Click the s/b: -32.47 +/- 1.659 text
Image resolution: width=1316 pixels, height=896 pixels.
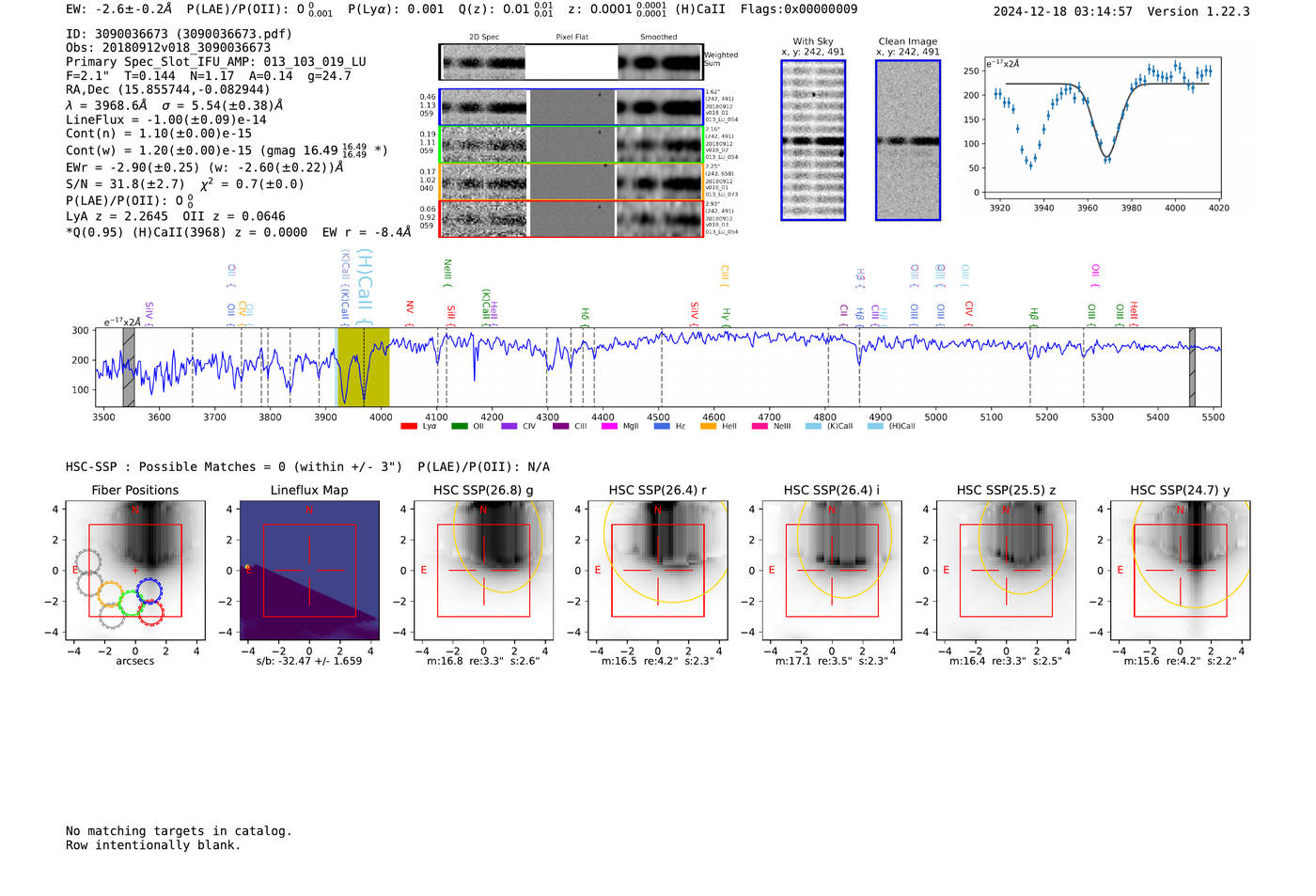point(309,661)
